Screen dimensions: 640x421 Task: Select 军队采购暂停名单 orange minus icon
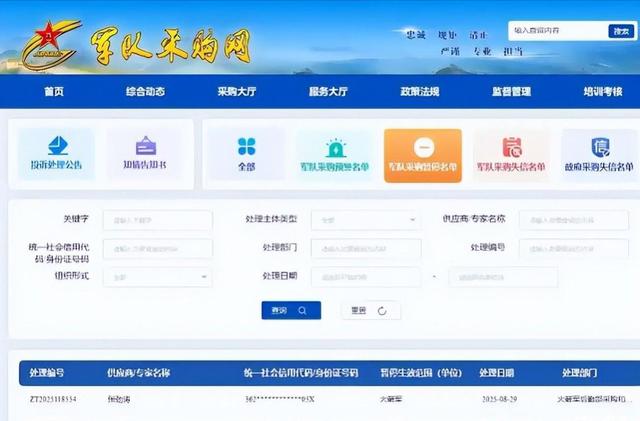424,147
